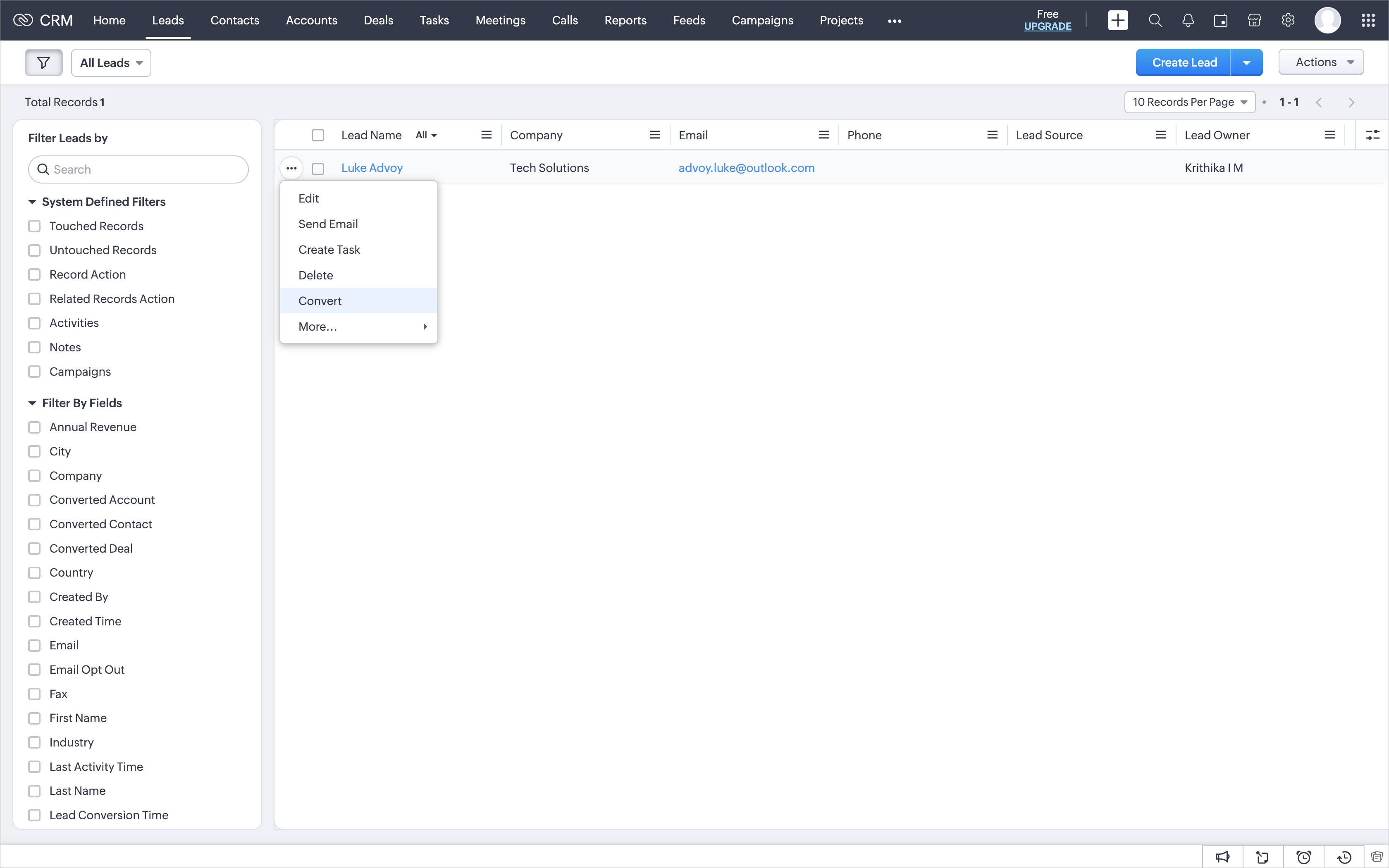Open the apps grid launcher icon

(1368, 21)
